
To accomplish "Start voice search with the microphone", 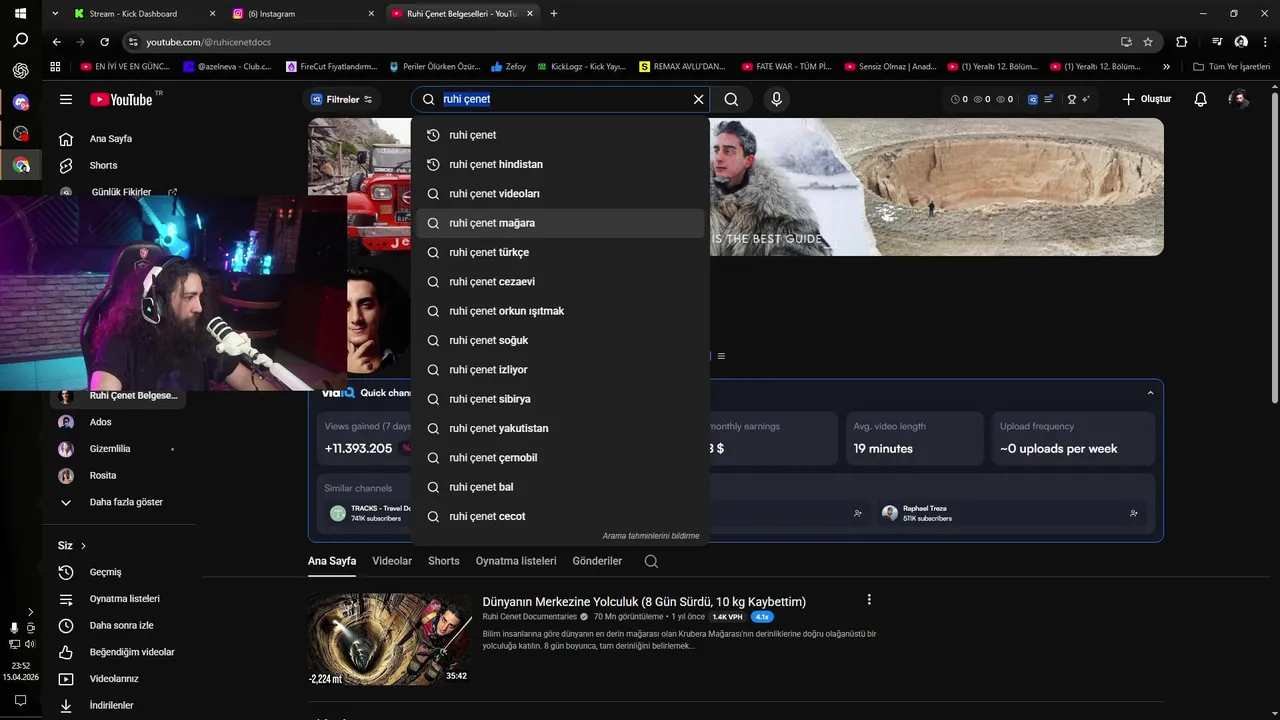I will click(776, 99).
